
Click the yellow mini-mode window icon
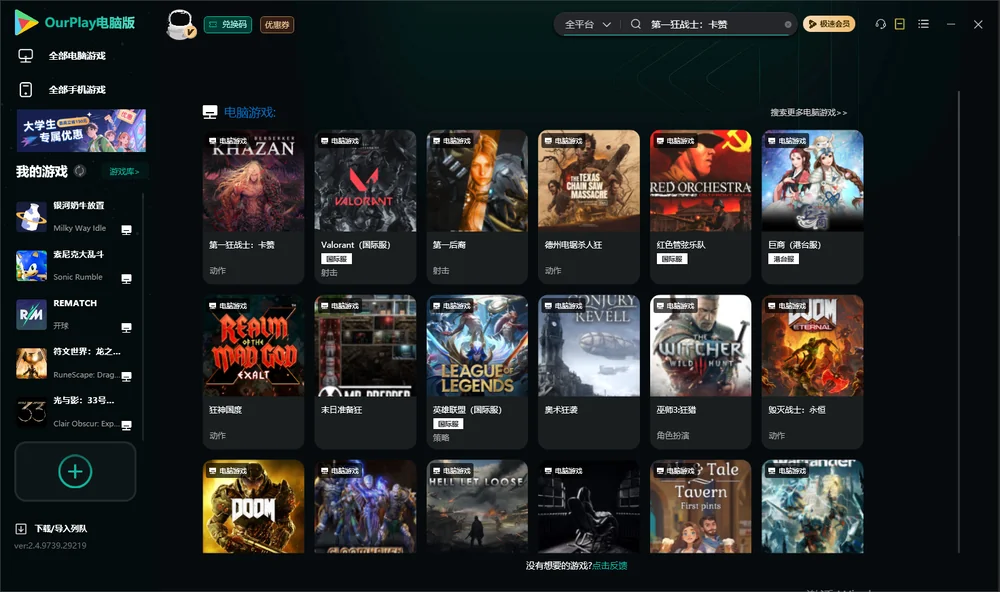click(x=899, y=24)
